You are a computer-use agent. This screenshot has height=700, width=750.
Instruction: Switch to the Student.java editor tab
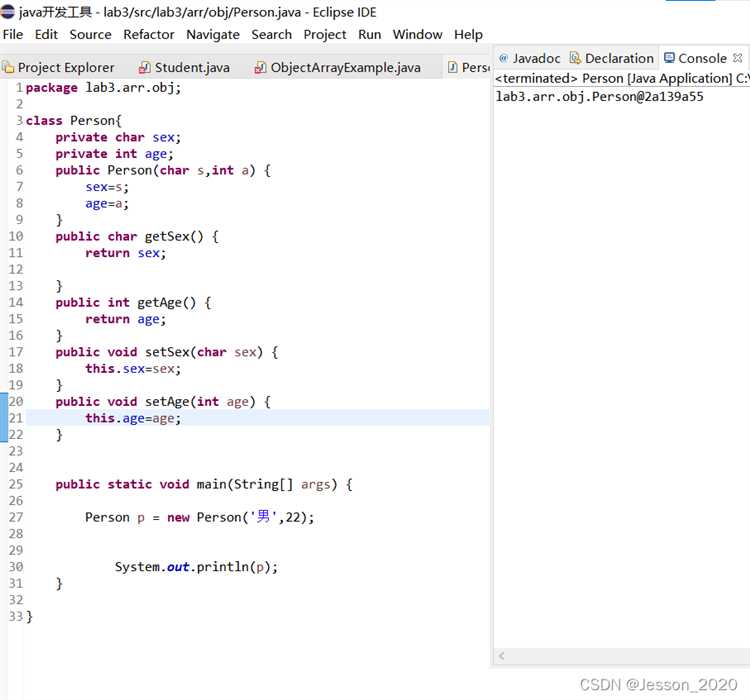pos(184,68)
